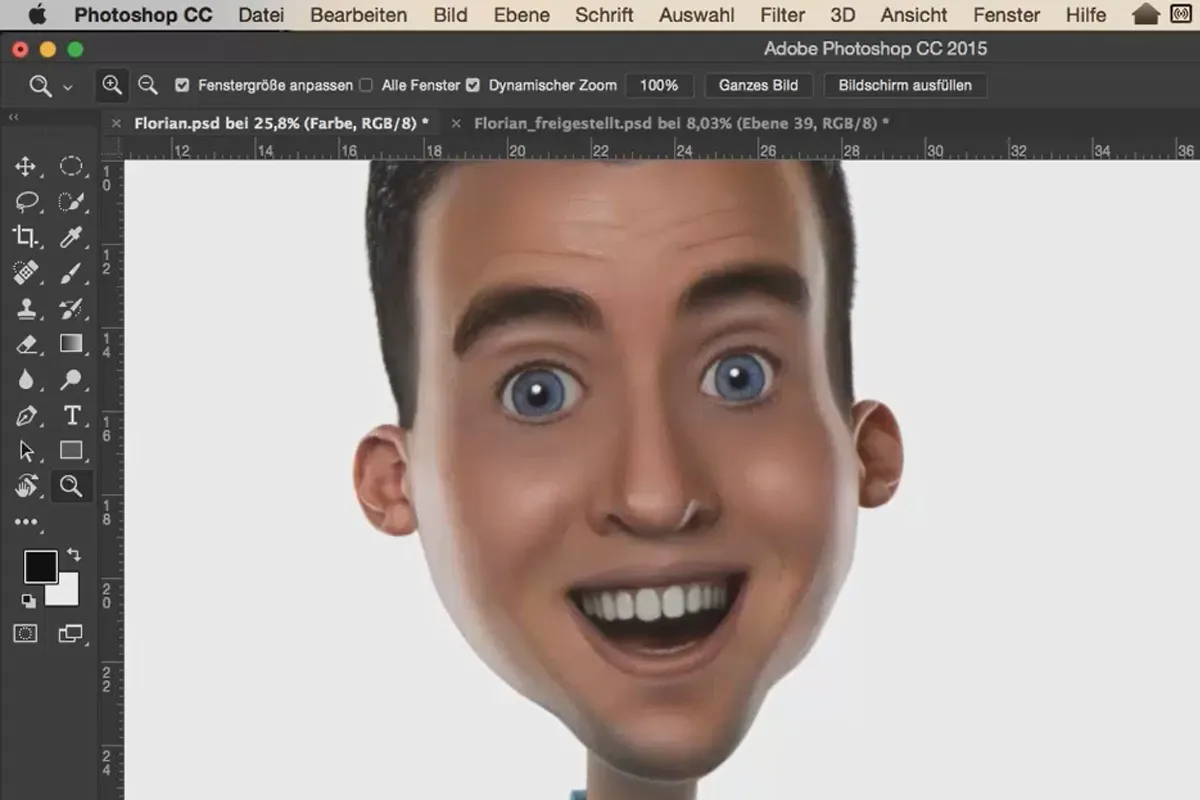Image resolution: width=1200 pixels, height=800 pixels.
Task: Open the zoom tool preset dropdown
Action: click(50, 86)
